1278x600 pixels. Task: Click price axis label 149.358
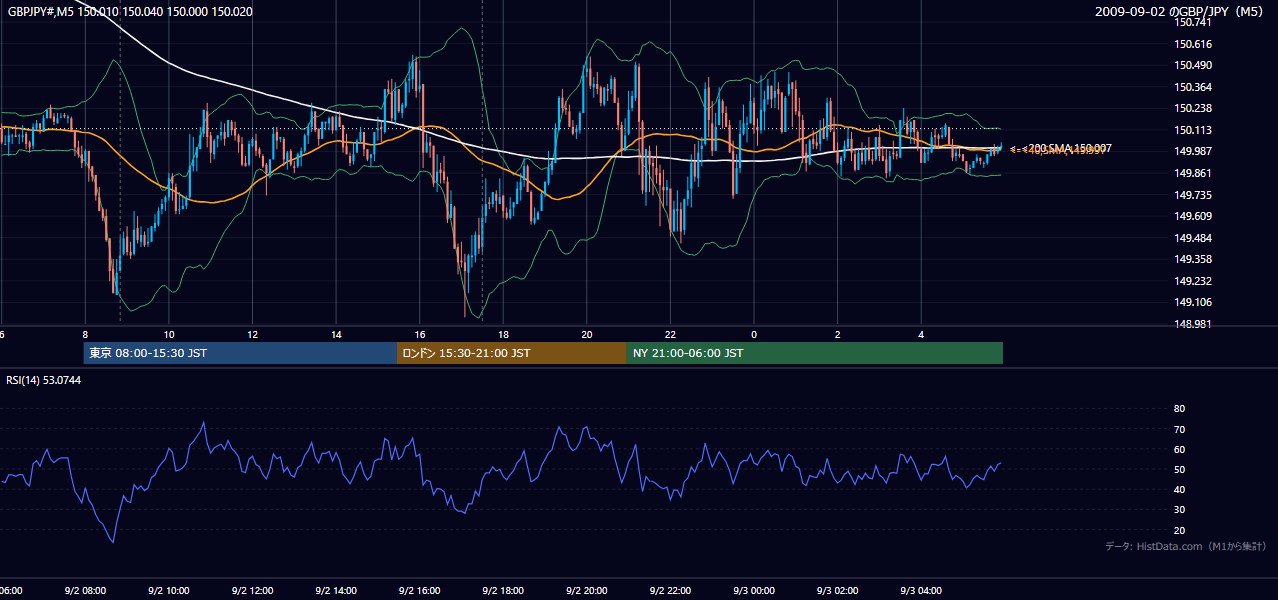[1195, 259]
